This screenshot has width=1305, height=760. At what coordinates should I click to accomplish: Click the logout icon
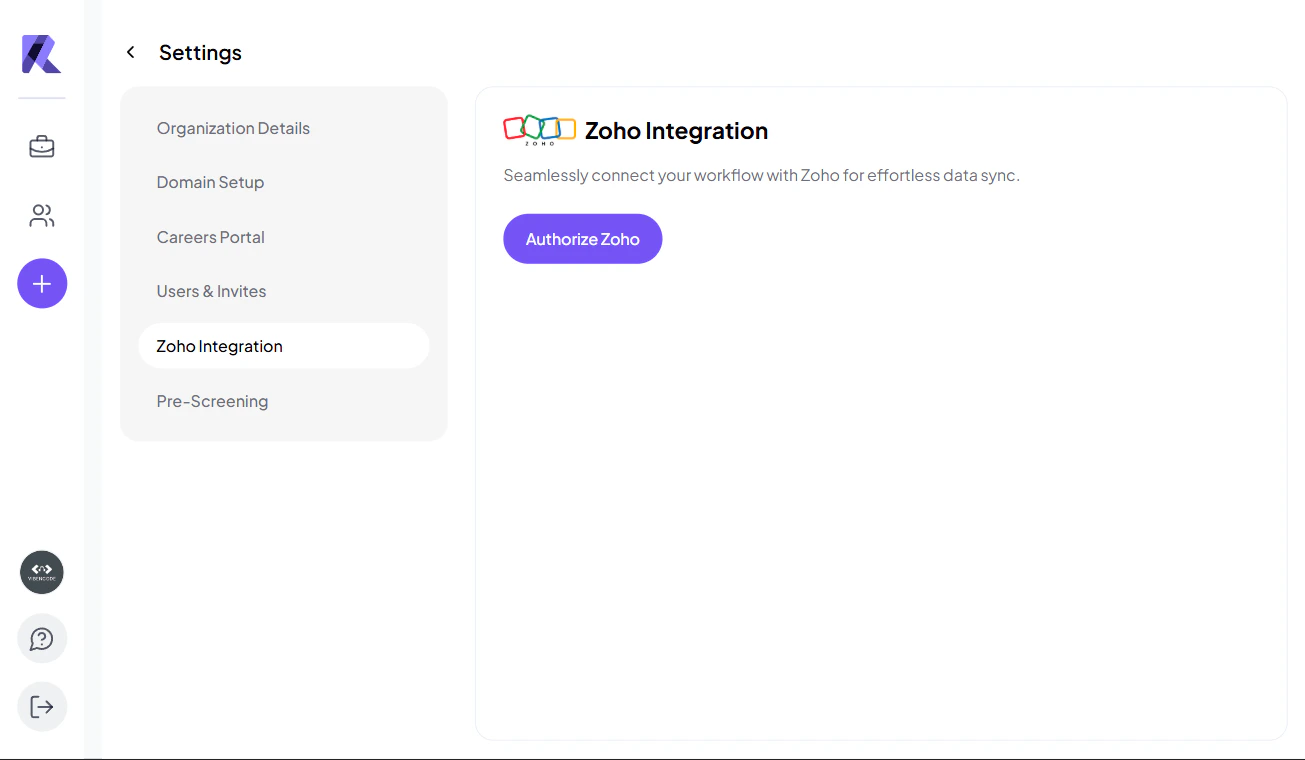pyautogui.click(x=42, y=707)
